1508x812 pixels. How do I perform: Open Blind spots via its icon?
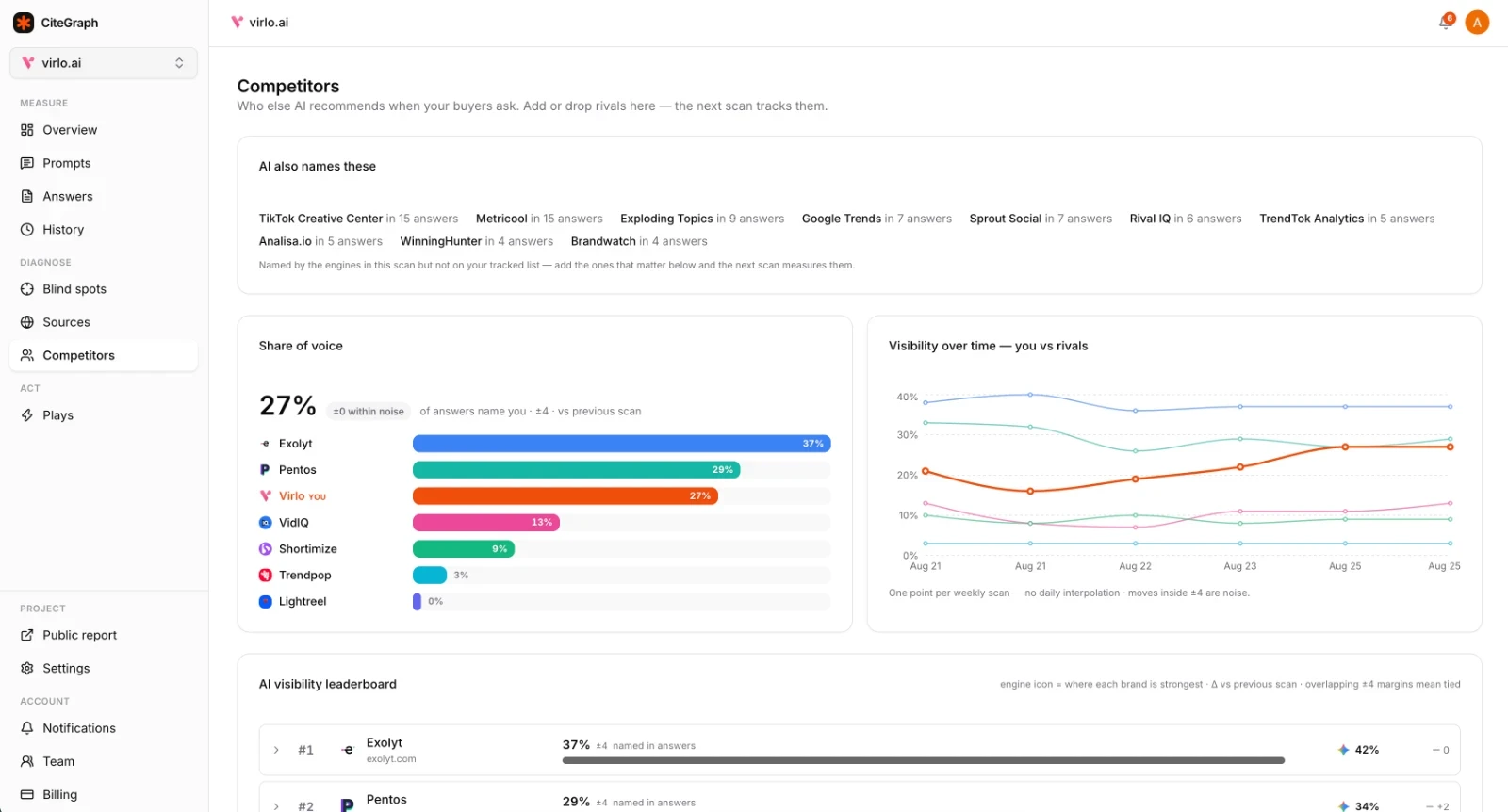pos(27,289)
